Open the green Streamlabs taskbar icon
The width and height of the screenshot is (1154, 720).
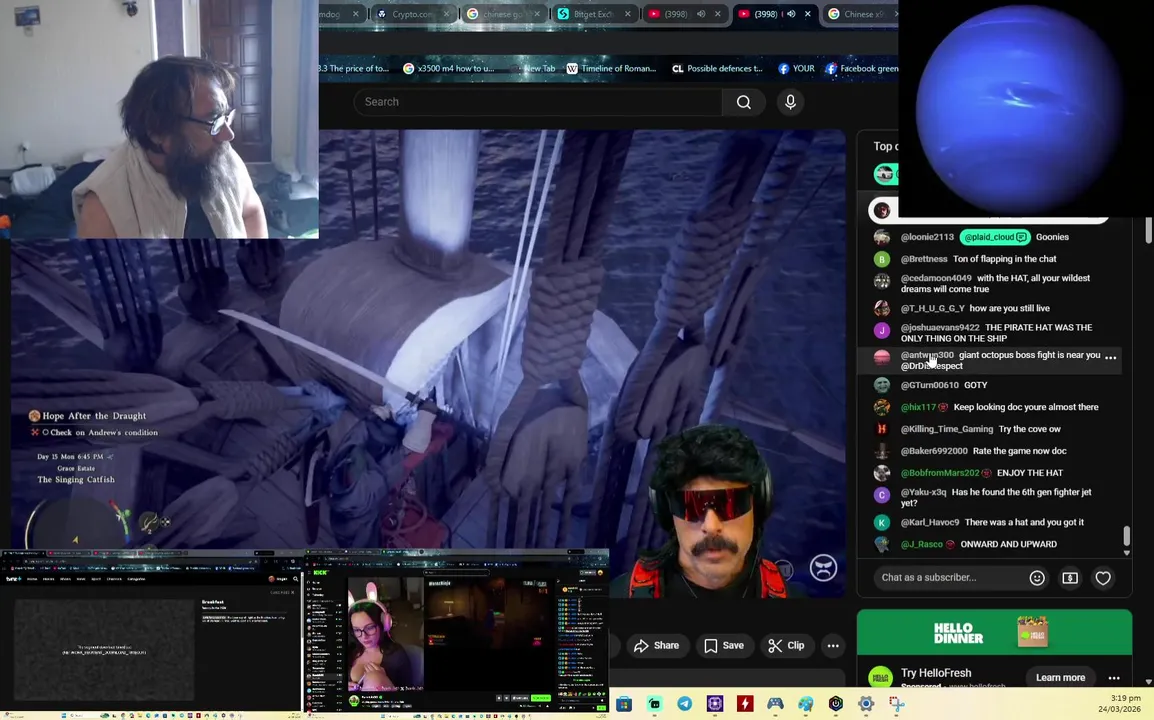[x=654, y=704]
